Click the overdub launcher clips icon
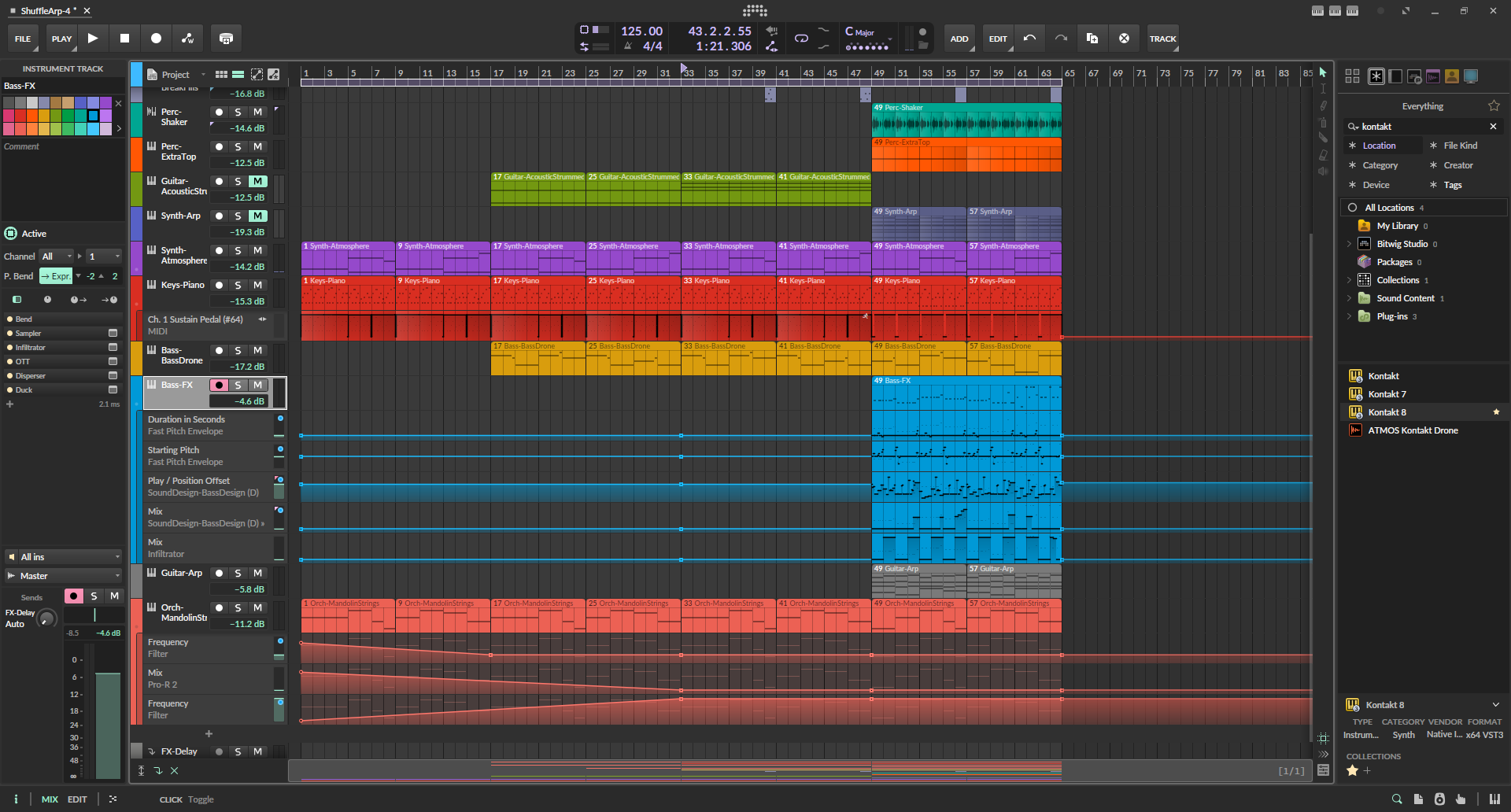Image resolution: width=1511 pixels, height=812 pixels. pos(226,38)
